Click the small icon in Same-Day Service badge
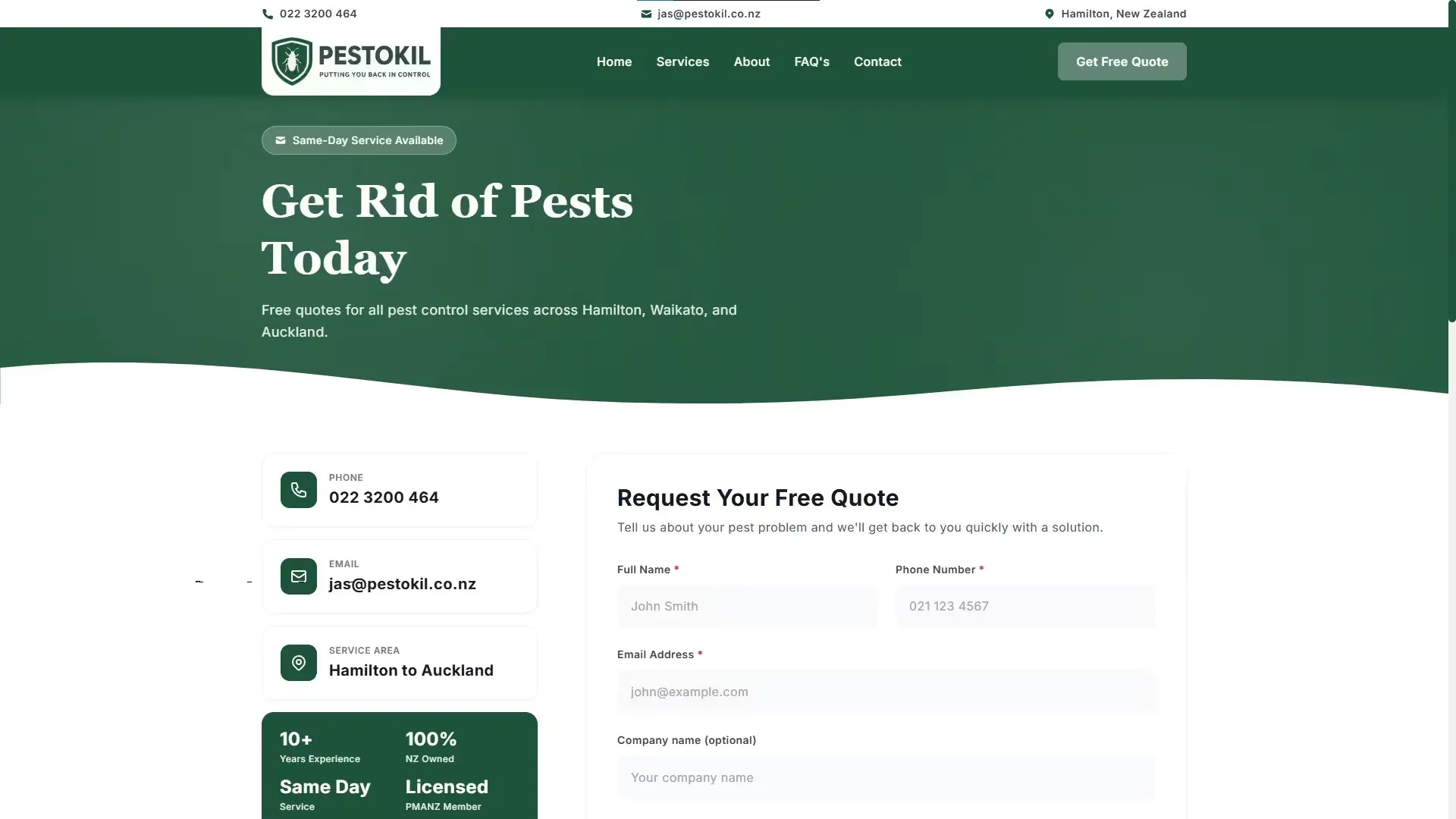 [281, 140]
